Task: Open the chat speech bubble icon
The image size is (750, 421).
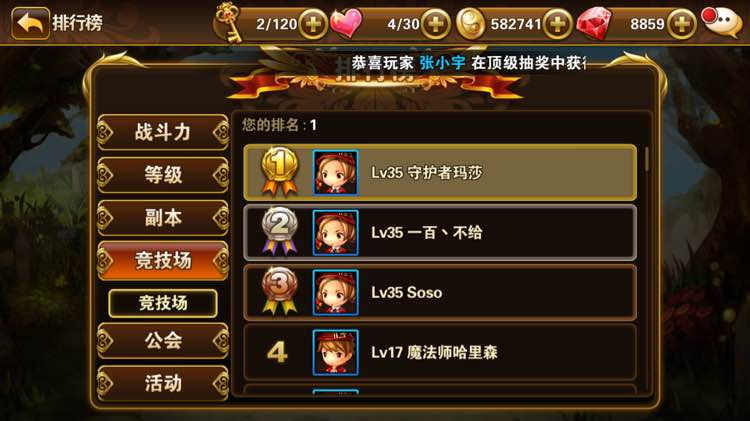Action: pyautogui.click(x=722, y=22)
